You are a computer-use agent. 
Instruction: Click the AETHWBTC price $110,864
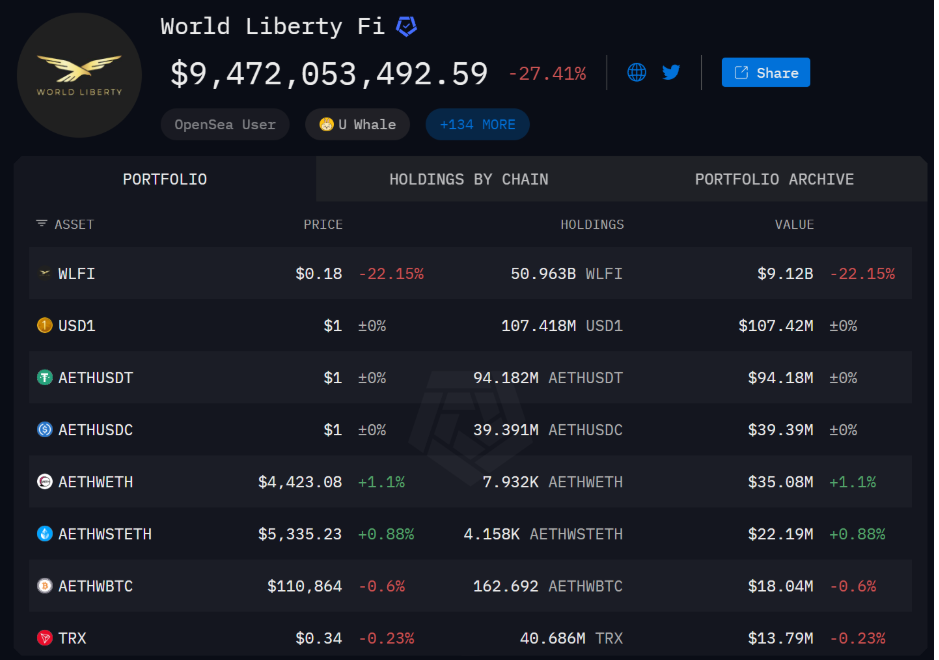tap(305, 586)
